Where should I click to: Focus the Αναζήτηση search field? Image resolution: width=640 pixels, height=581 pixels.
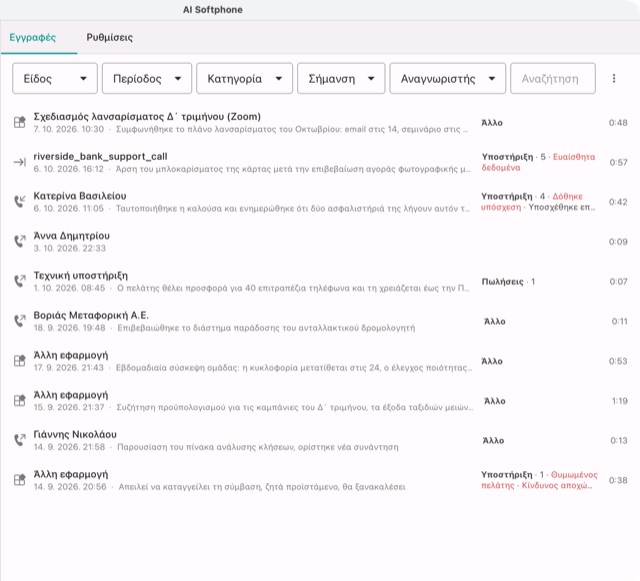point(553,78)
